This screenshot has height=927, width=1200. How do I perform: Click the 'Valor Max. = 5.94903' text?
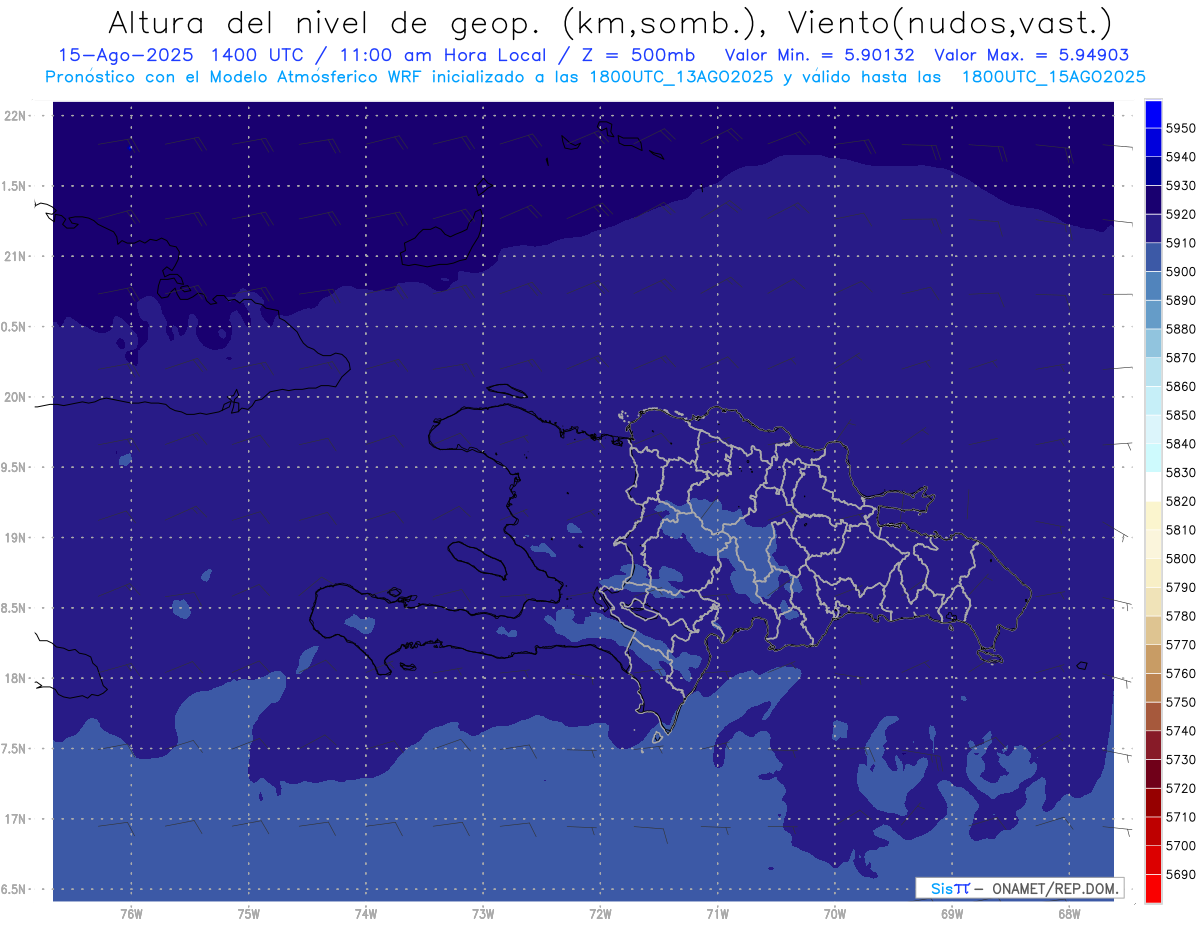pyautogui.click(x=1032, y=55)
